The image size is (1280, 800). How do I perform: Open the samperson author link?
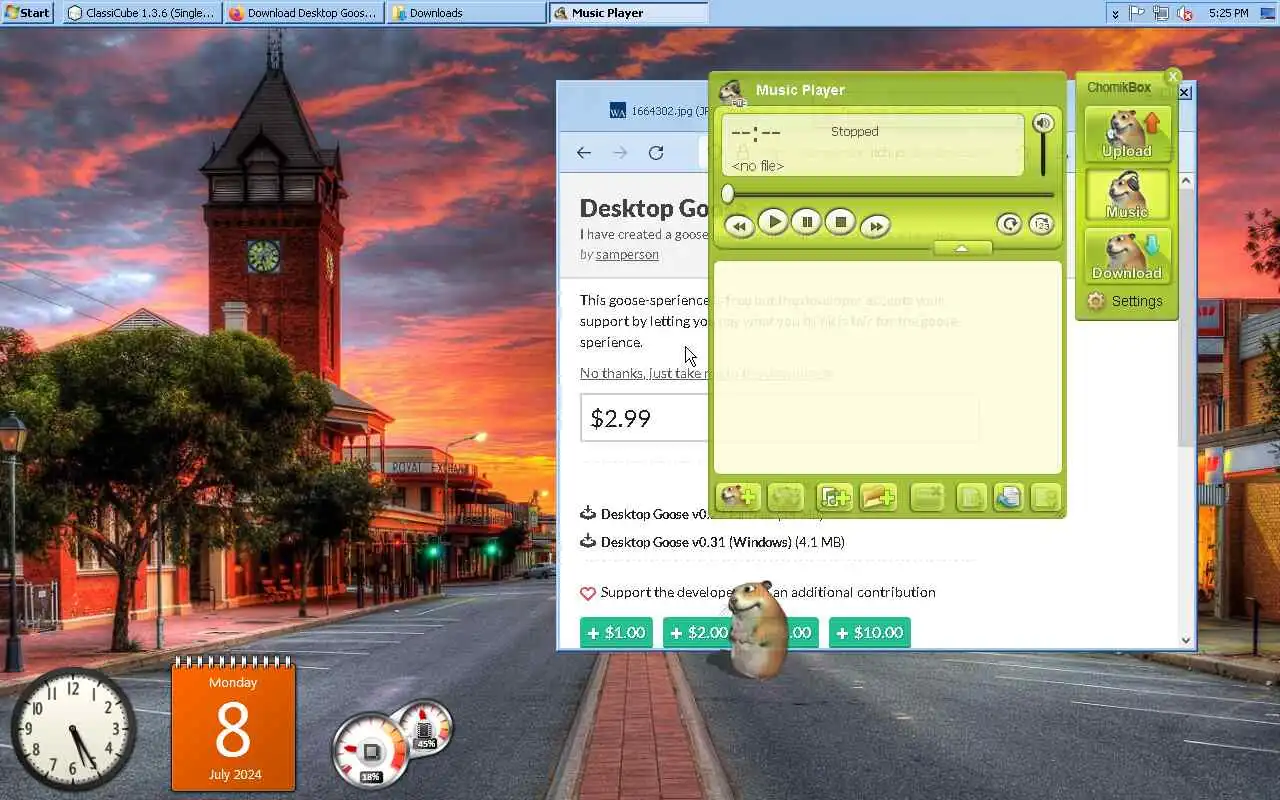coord(627,255)
